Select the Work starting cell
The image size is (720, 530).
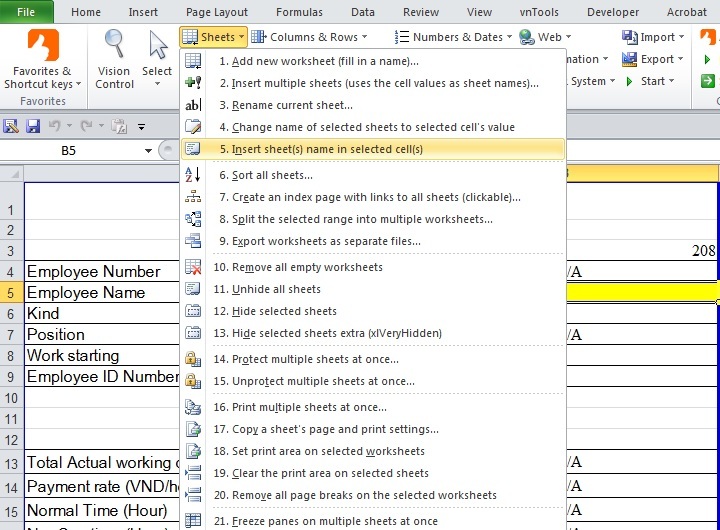click(x=101, y=355)
